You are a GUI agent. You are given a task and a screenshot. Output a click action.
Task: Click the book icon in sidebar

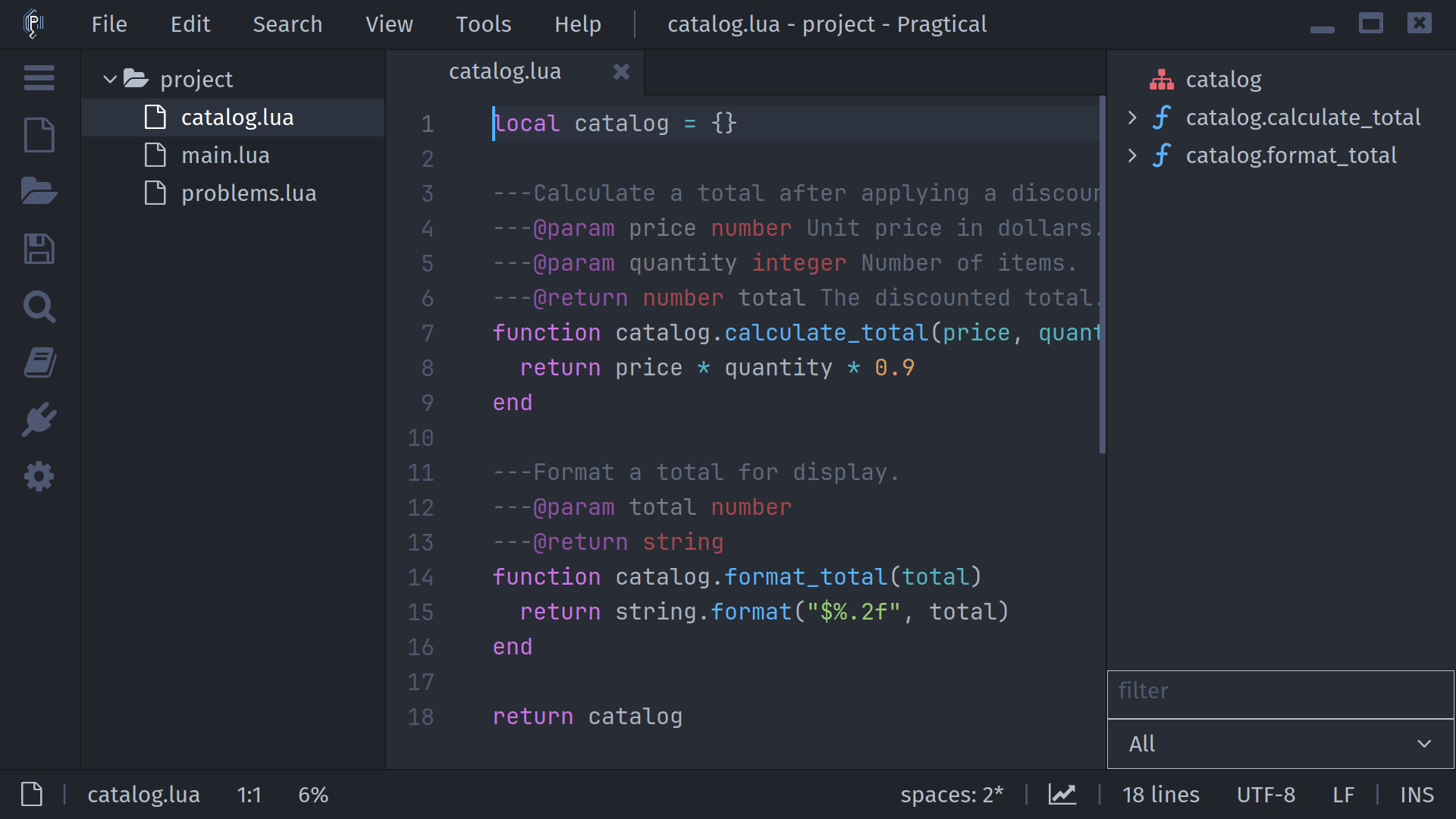pyautogui.click(x=39, y=362)
